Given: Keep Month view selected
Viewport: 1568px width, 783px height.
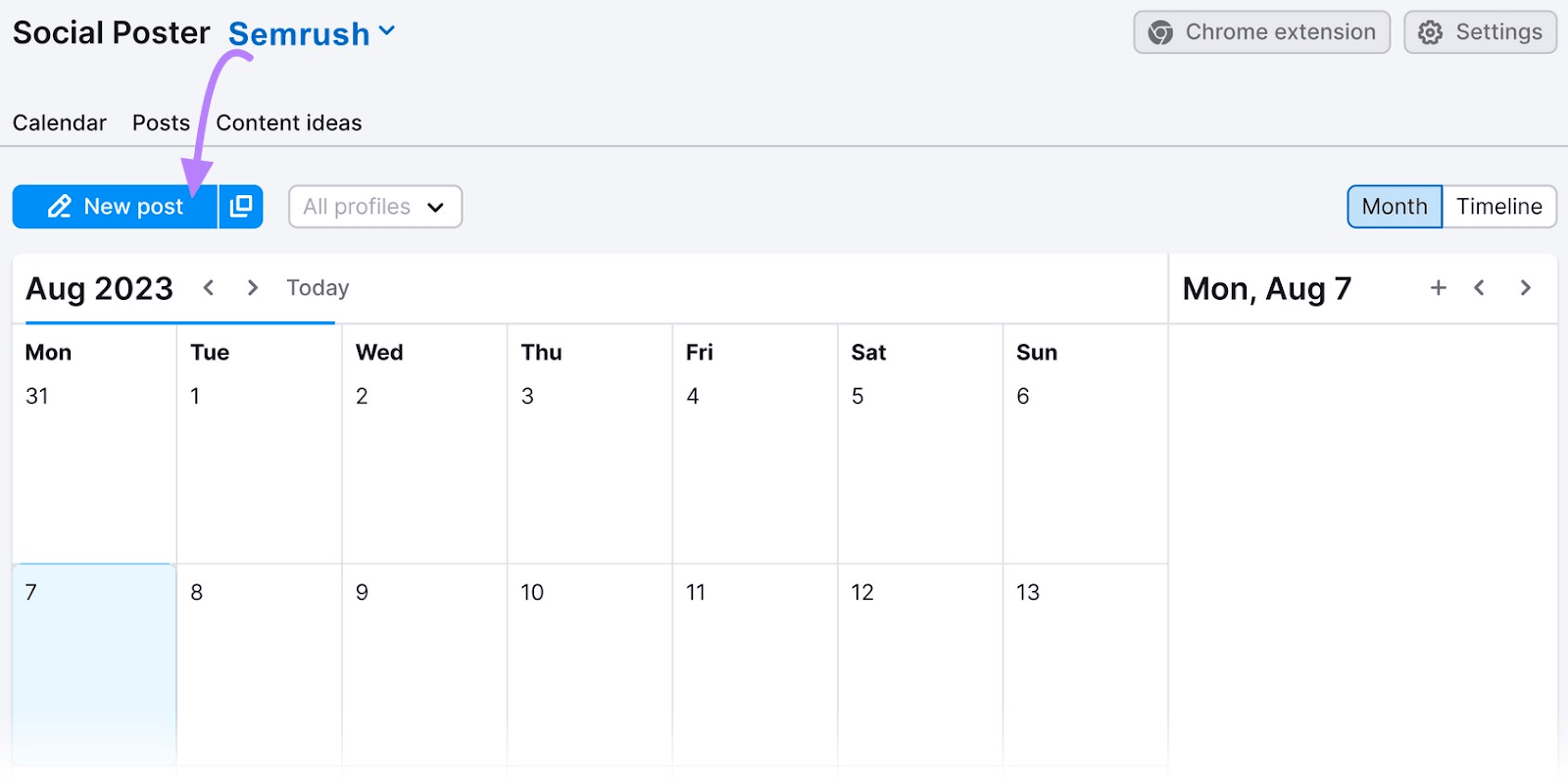Looking at the screenshot, I should pos(1394,207).
